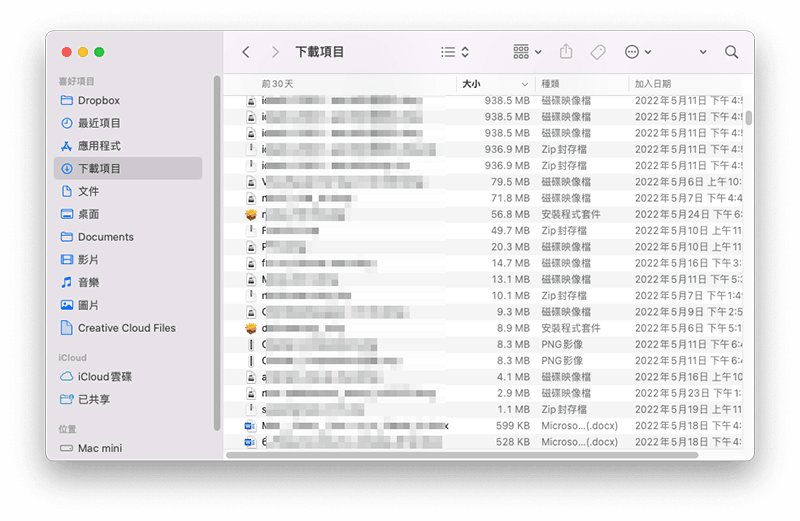
Task: Open 應用程式 in the sidebar
Action: coord(128,146)
